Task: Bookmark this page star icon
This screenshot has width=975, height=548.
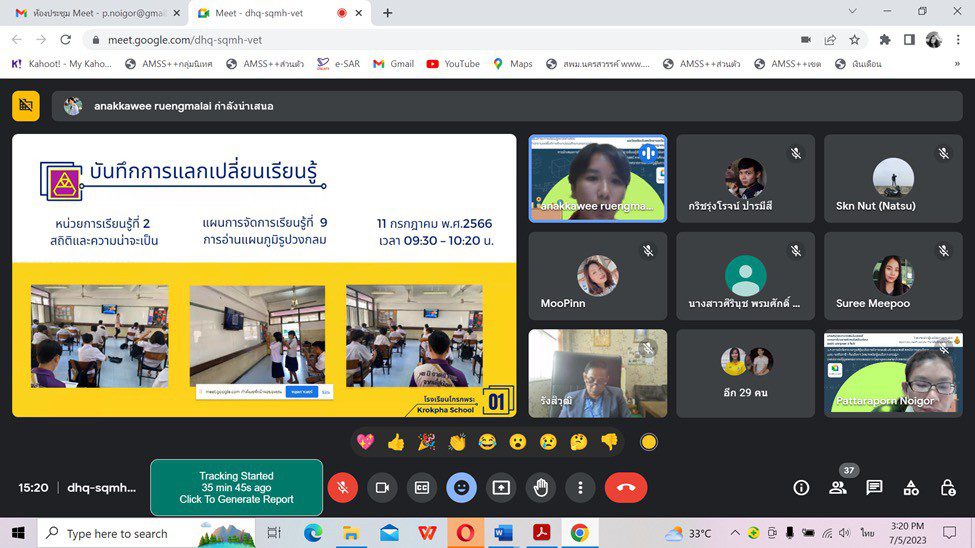Action: coord(854,40)
